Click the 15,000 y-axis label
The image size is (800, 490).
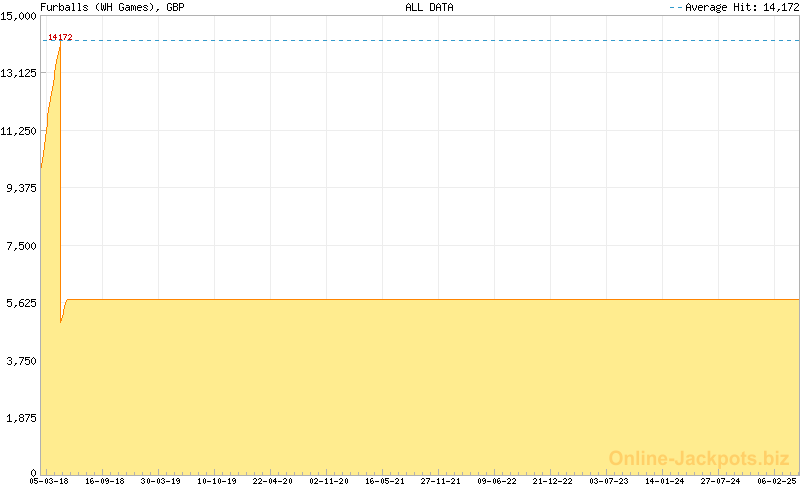pyautogui.click(x=19, y=16)
